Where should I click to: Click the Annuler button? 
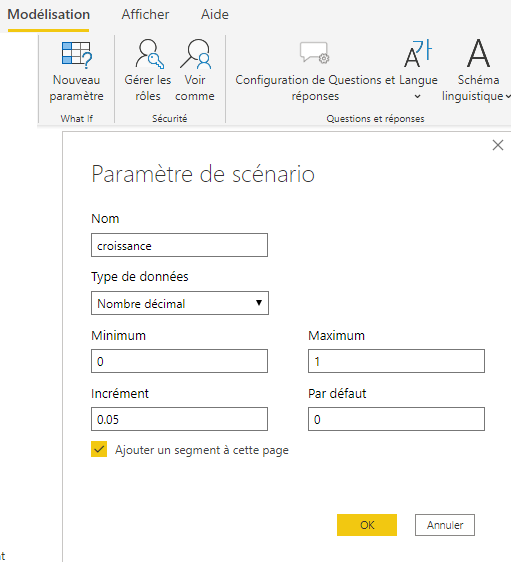tap(445, 525)
